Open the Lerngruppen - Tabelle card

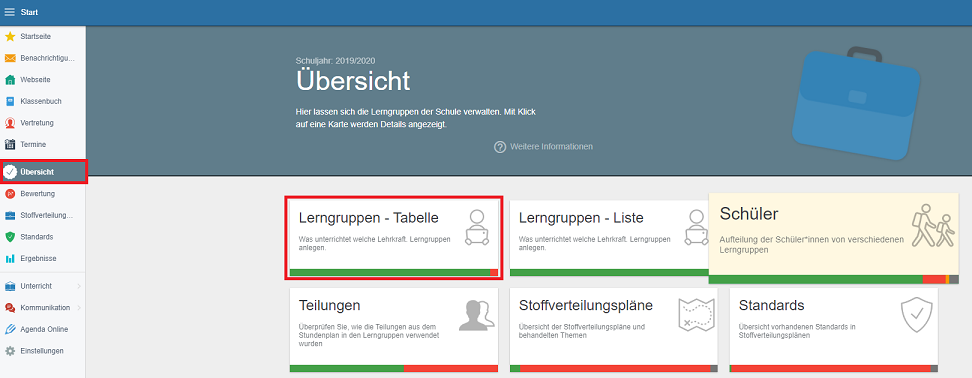(x=394, y=238)
